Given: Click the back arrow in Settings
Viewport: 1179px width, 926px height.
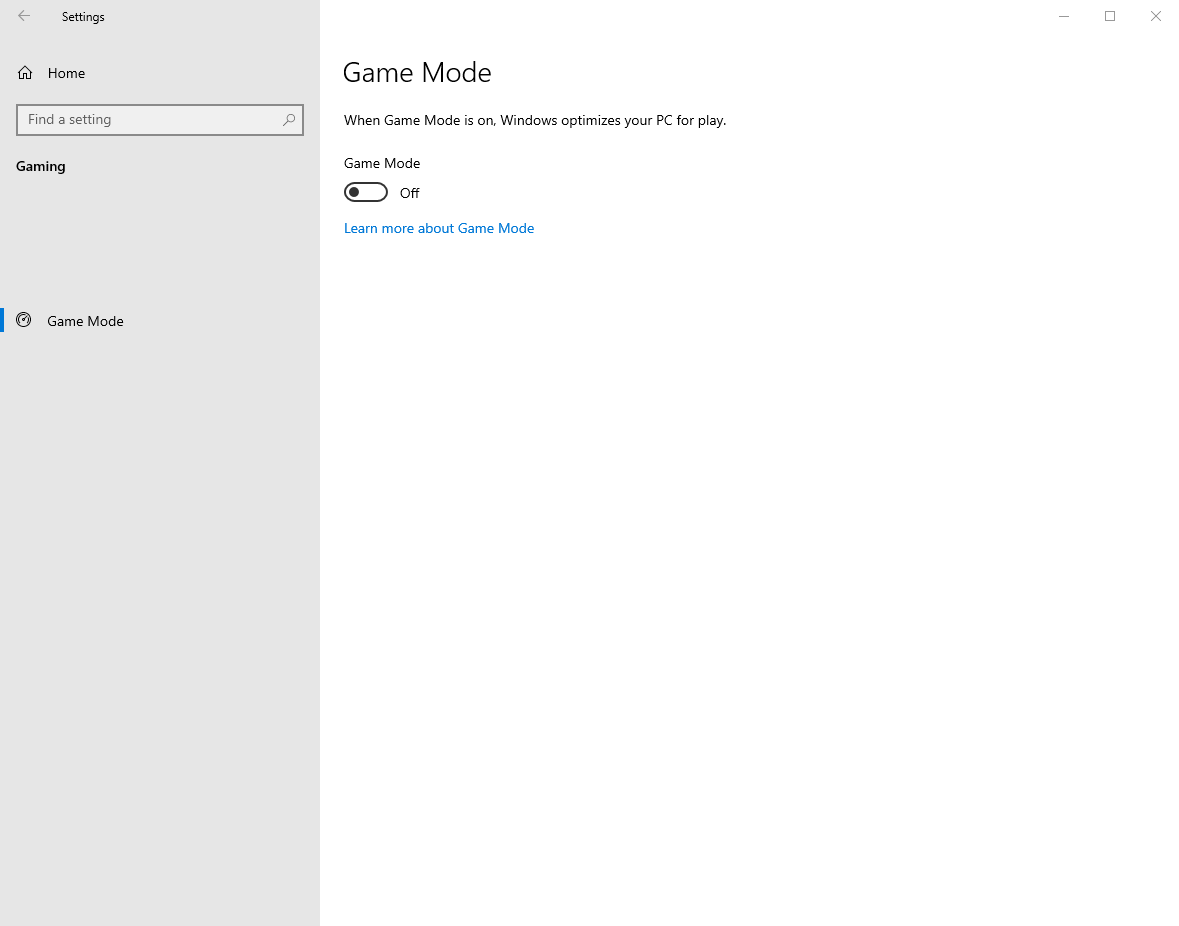Looking at the screenshot, I should [24, 16].
